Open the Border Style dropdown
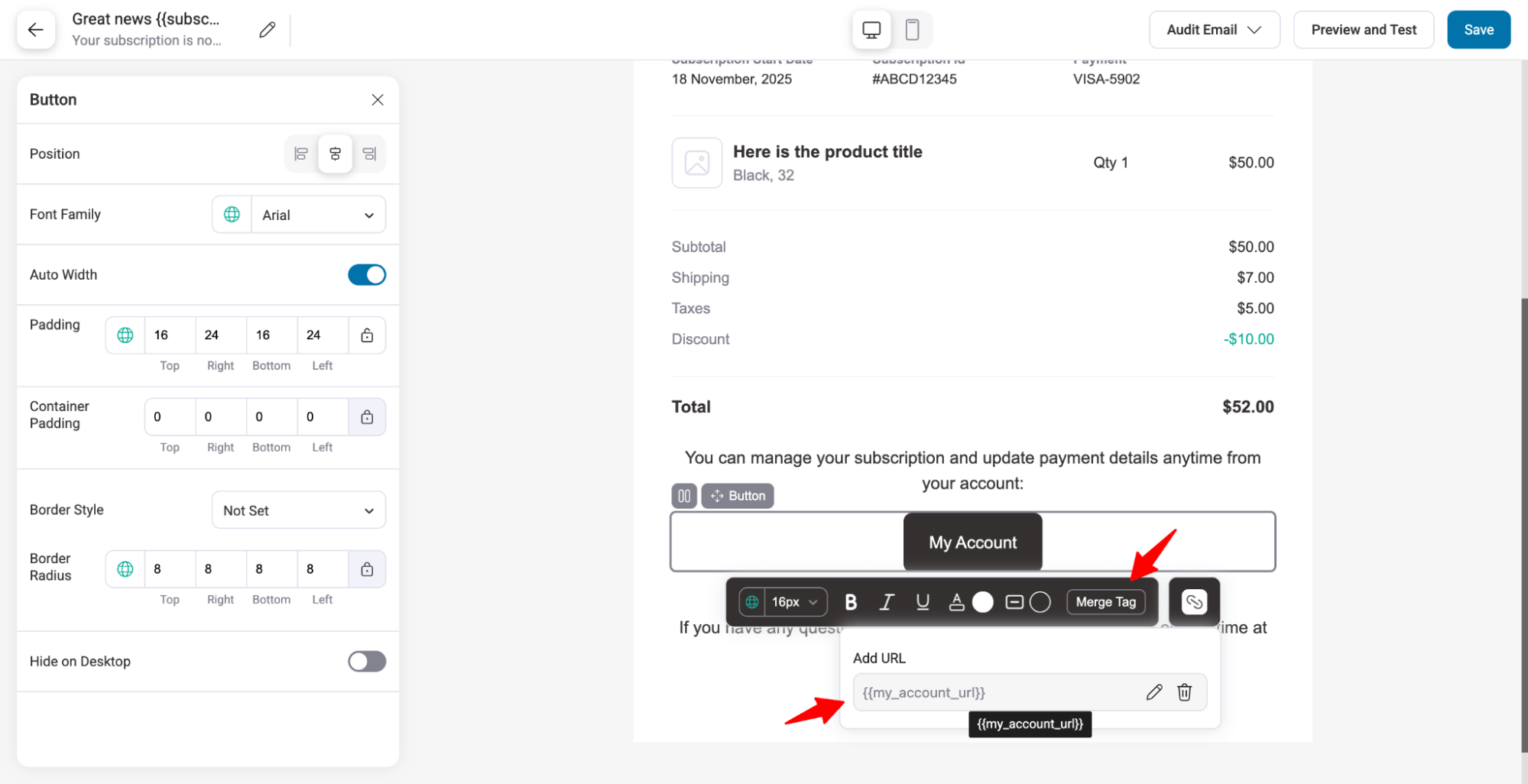1528x784 pixels. click(298, 510)
